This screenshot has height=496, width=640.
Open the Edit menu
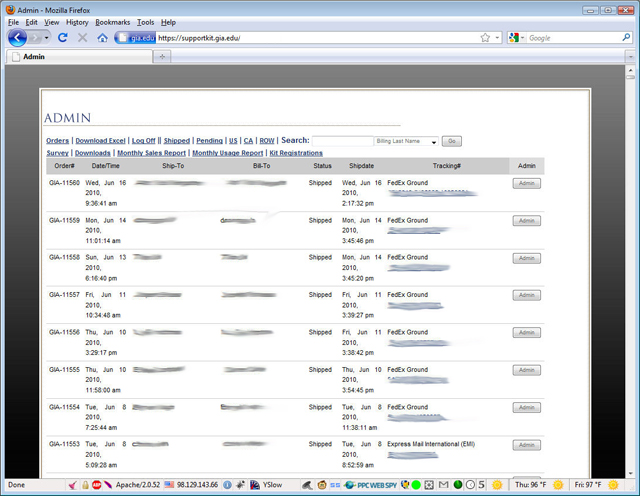click(31, 22)
